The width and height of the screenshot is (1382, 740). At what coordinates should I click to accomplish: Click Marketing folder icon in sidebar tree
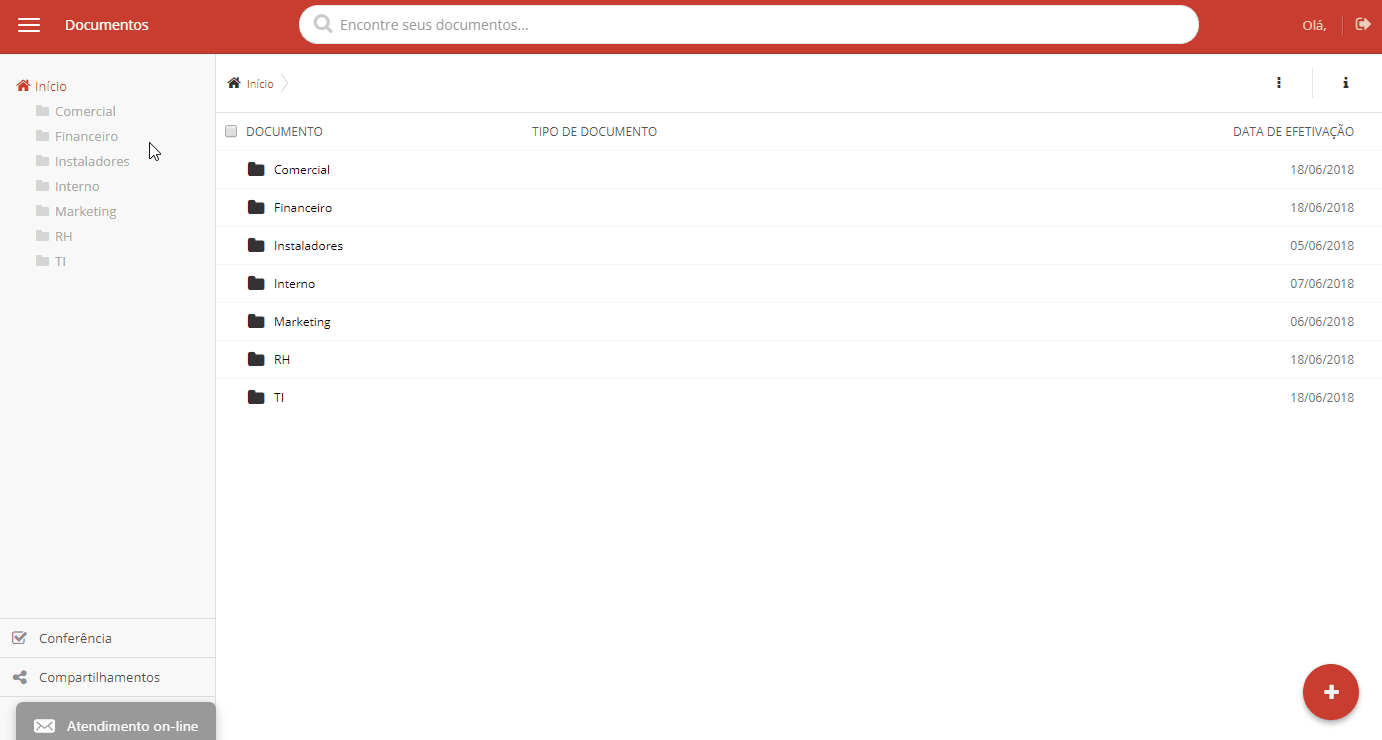click(x=42, y=211)
